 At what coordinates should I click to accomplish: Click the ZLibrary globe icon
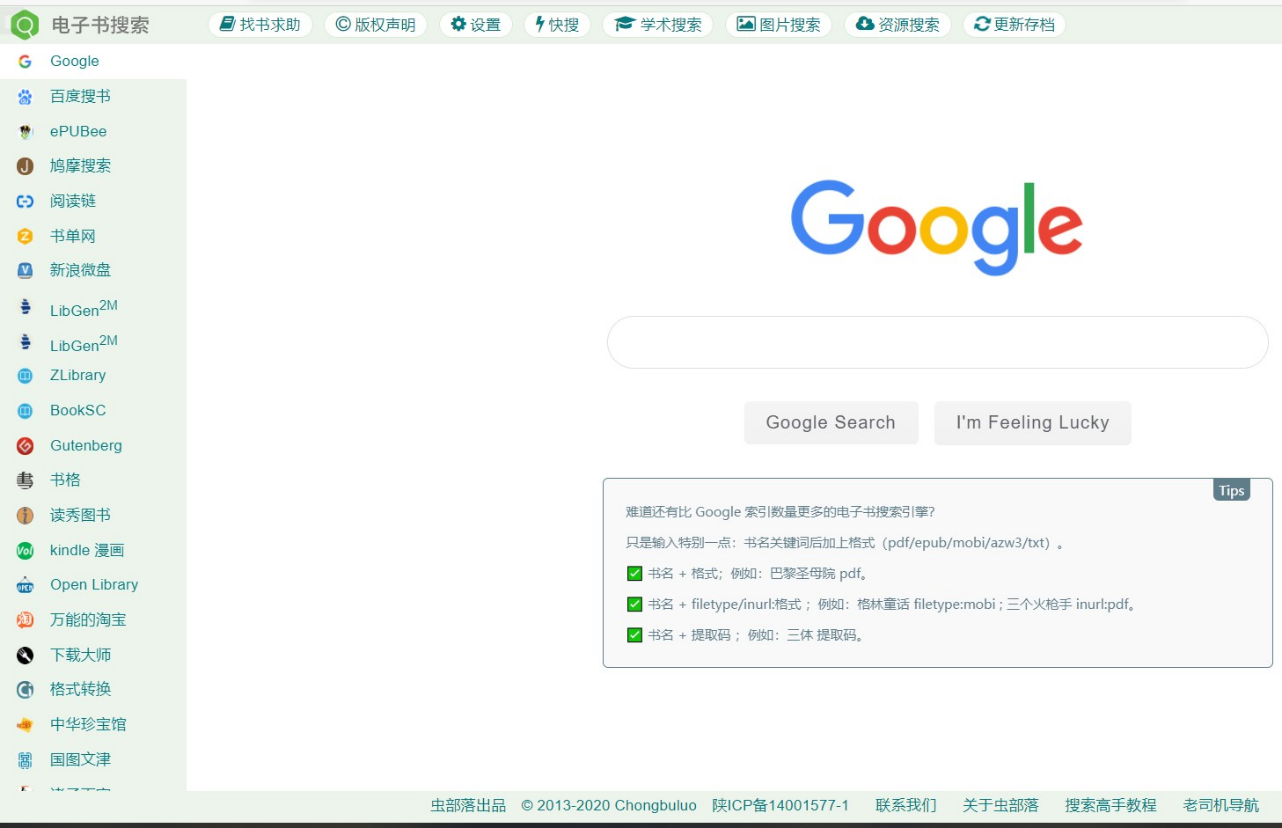pos(25,375)
